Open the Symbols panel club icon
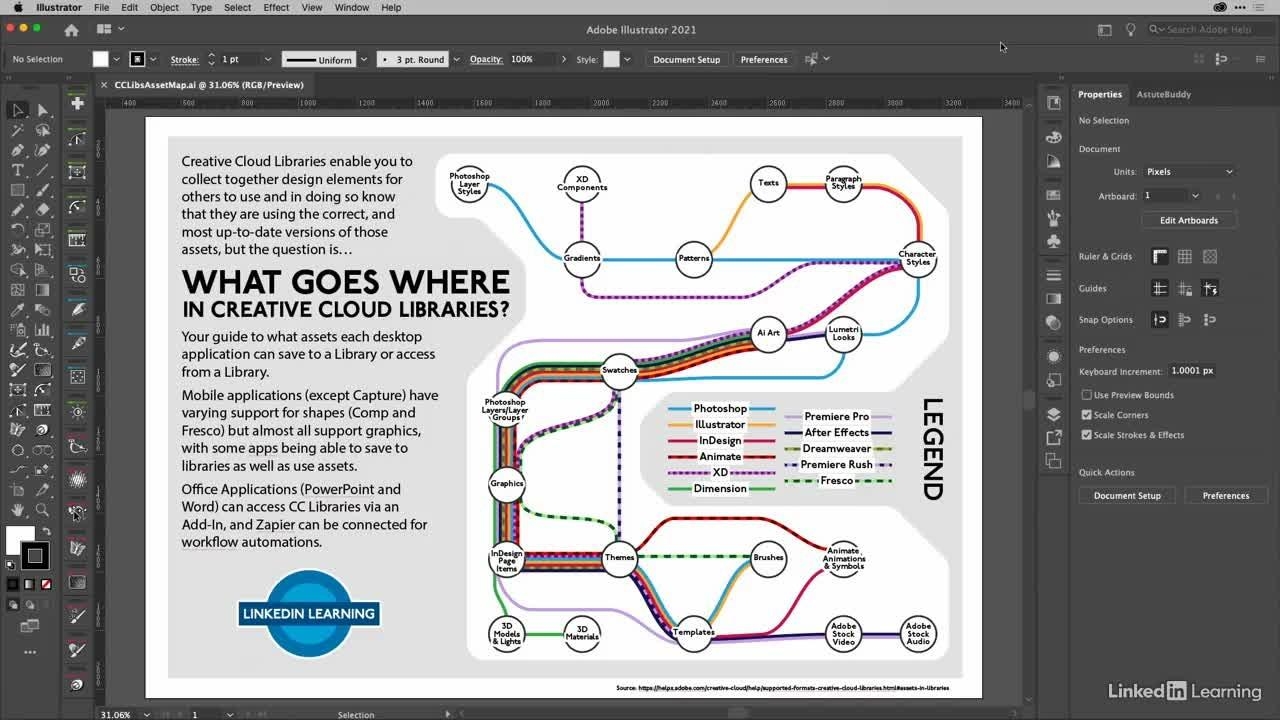This screenshot has height=720, width=1280. point(1053,241)
